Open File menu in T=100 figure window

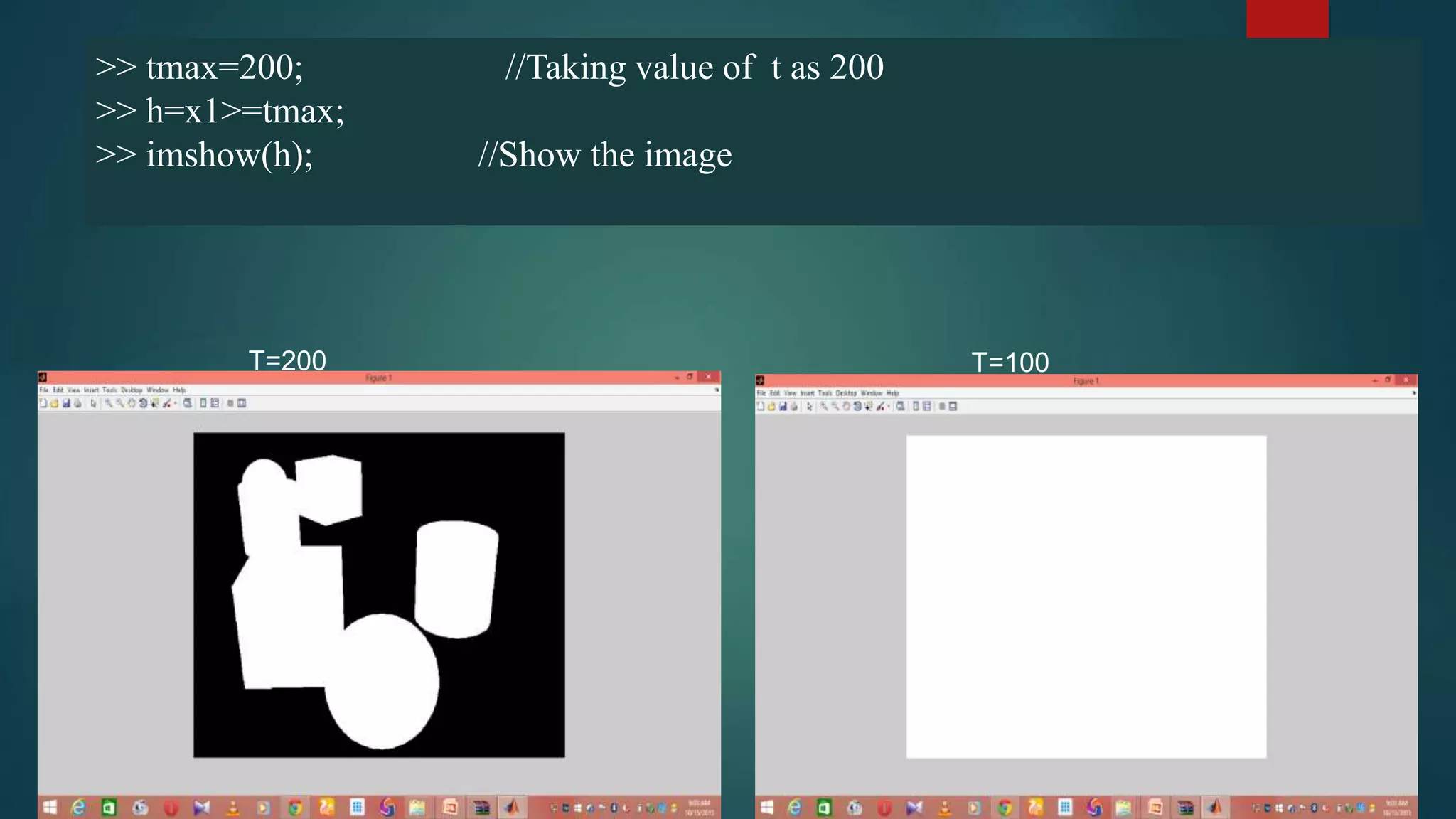click(761, 393)
